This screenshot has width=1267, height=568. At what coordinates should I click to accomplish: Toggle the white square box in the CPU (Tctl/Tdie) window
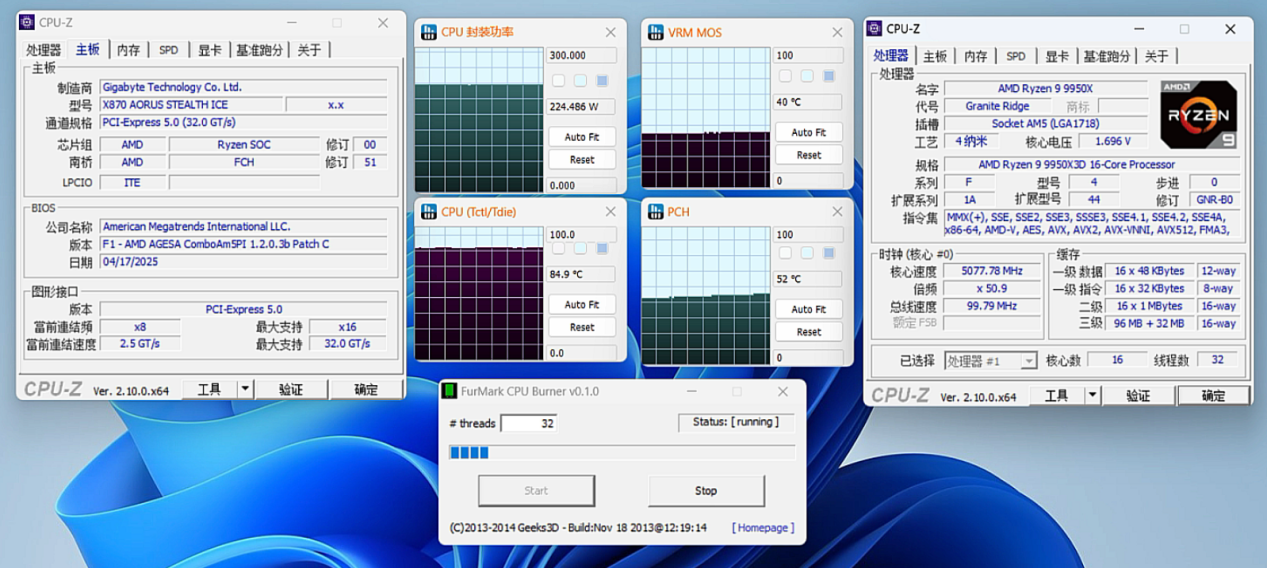558,249
